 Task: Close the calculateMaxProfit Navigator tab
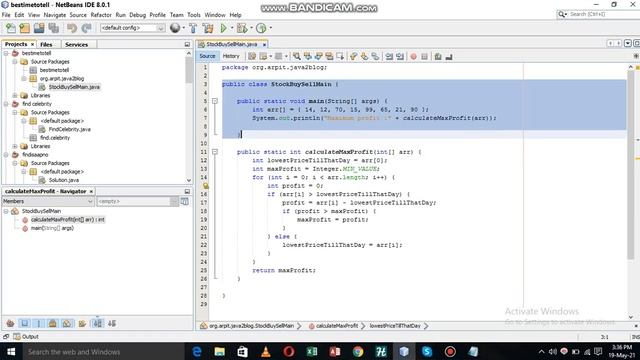(x=91, y=191)
